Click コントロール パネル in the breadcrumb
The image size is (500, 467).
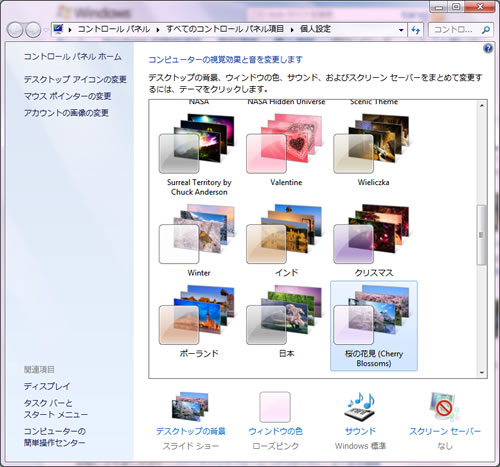click(x=114, y=29)
